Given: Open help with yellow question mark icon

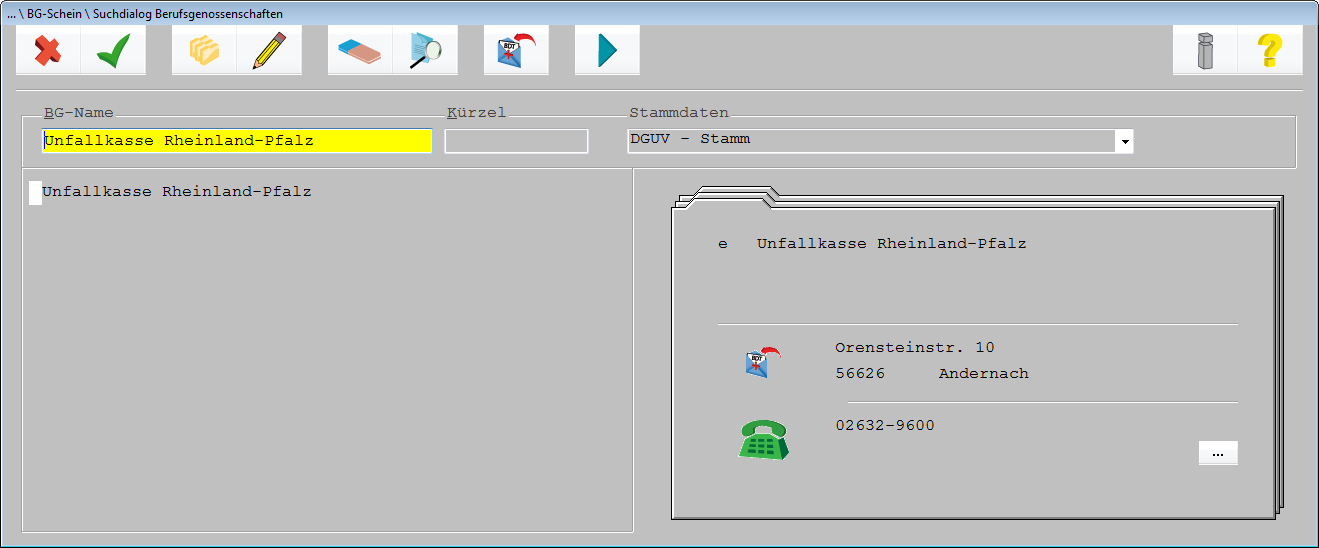Looking at the screenshot, I should (1270, 50).
